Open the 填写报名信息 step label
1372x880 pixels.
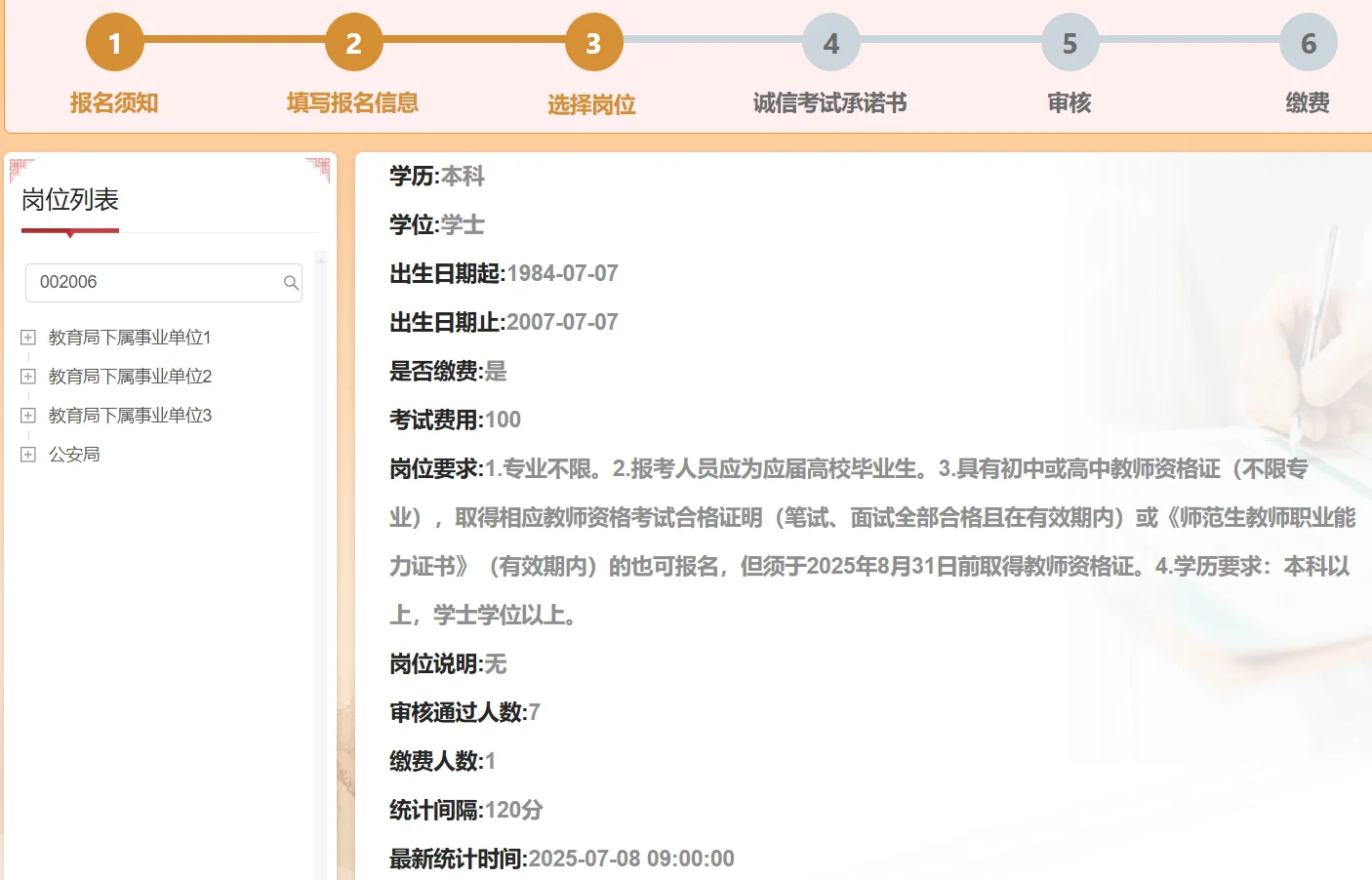click(353, 102)
